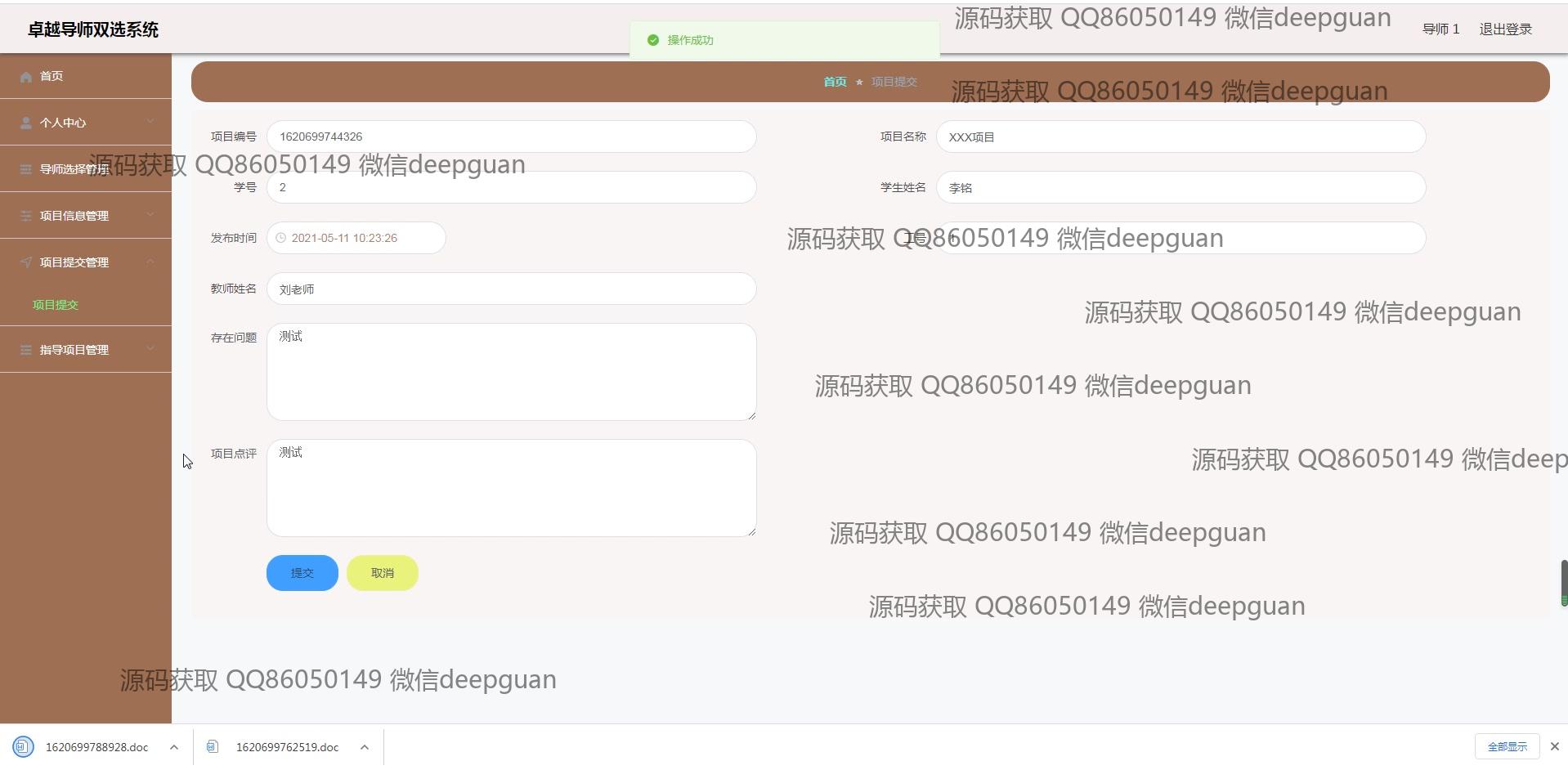This screenshot has width=1568, height=770.
Task: Click the 项目名称 input with XXX项目
Action: pyautogui.click(x=1181, y=137)
